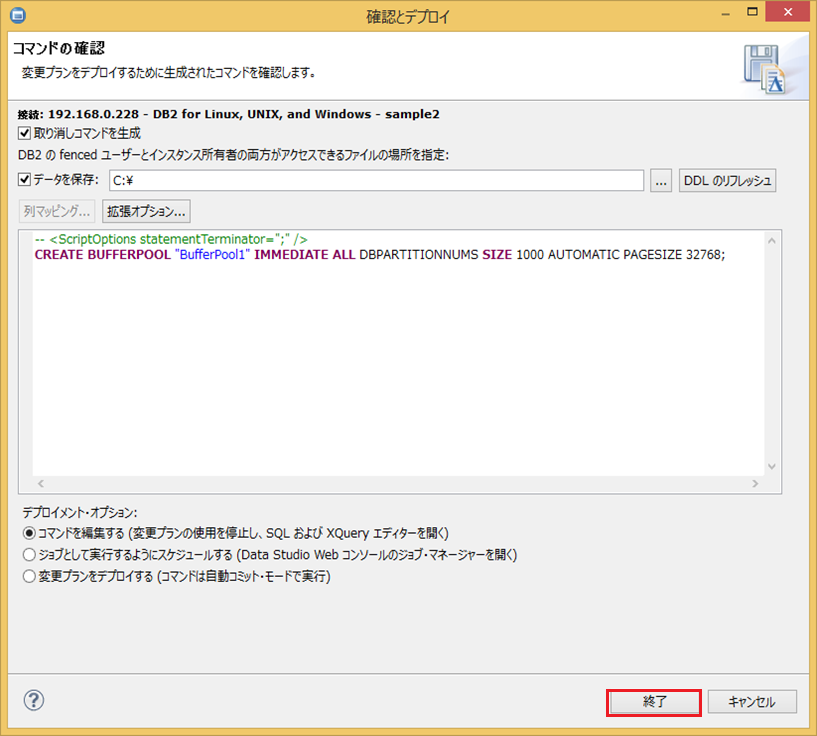Click the "BufferPool1" name in SQL

213,255
